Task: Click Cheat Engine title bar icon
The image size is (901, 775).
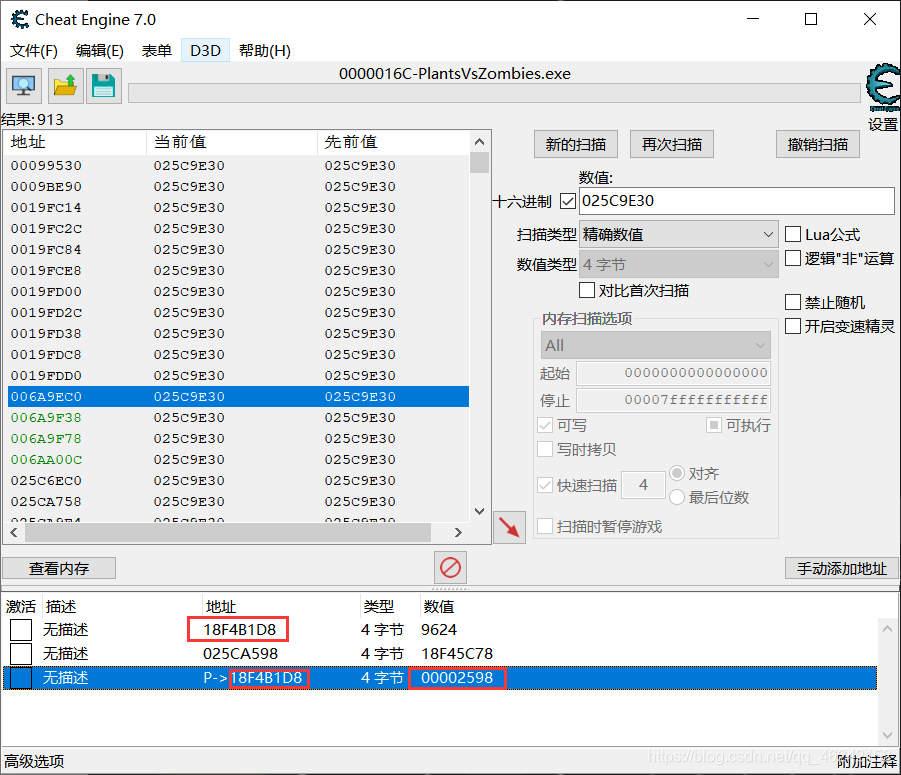Action: click(x=20, y=20)
